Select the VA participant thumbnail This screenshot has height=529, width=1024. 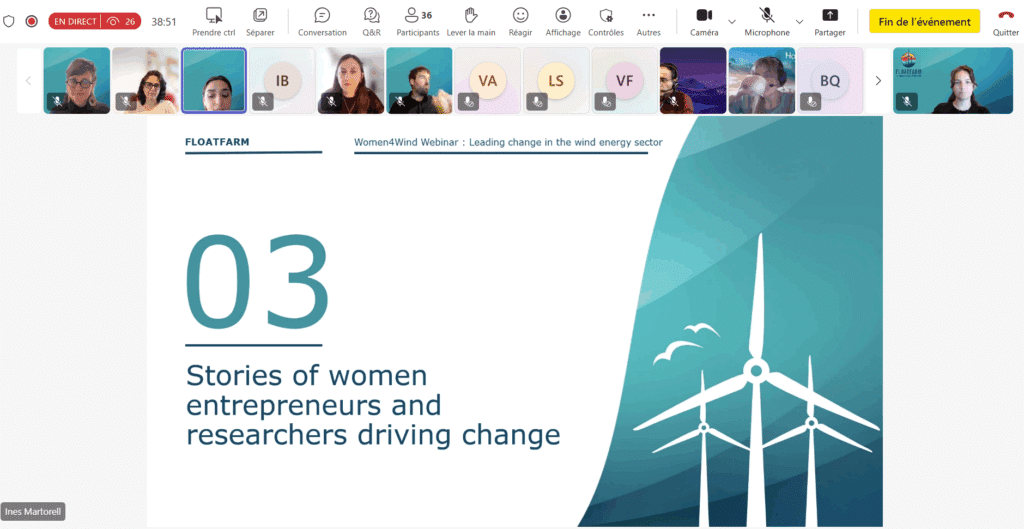coord(487,80)
